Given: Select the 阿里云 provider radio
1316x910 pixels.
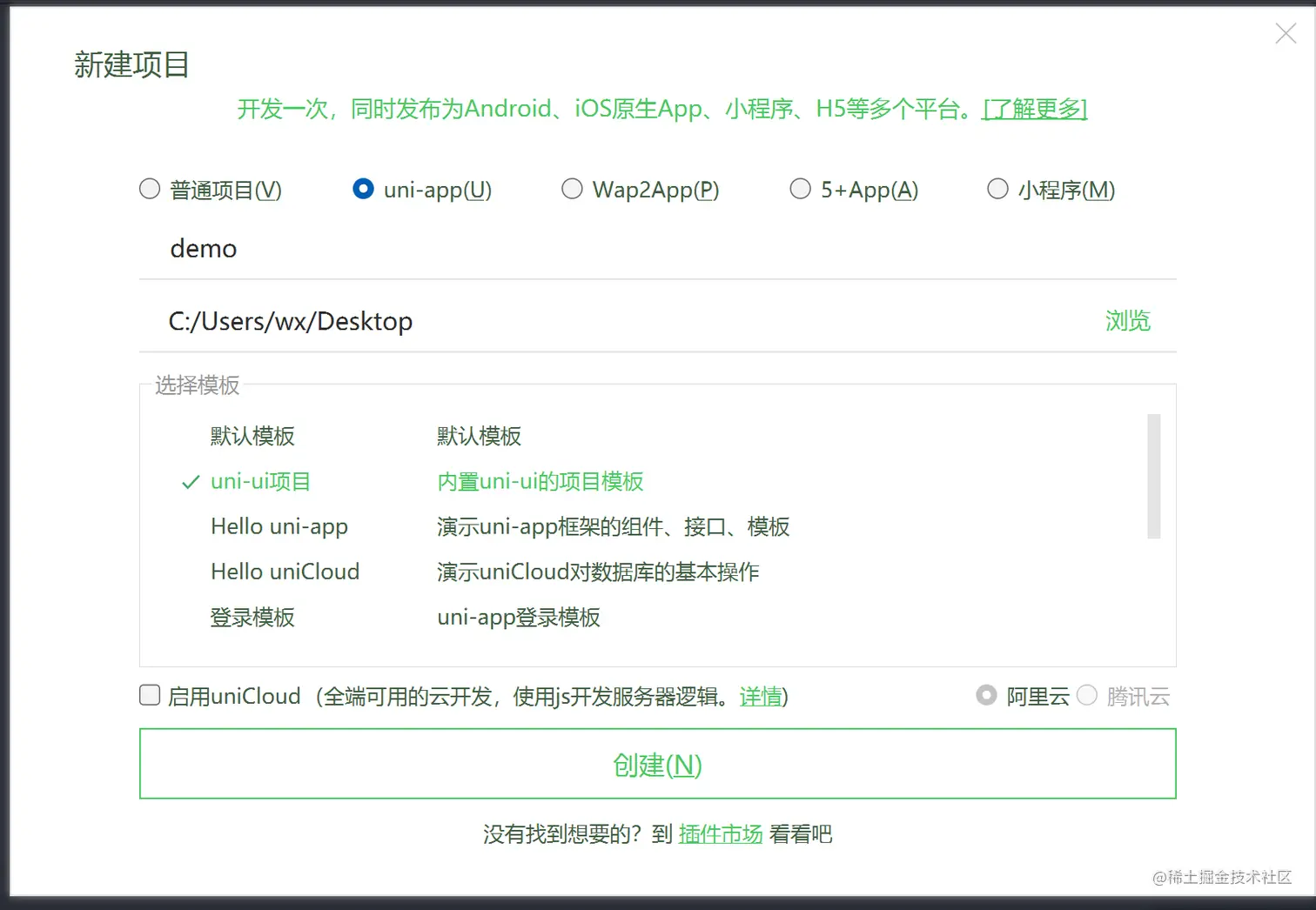Looking at the screenshot, I should coord(986,695).
